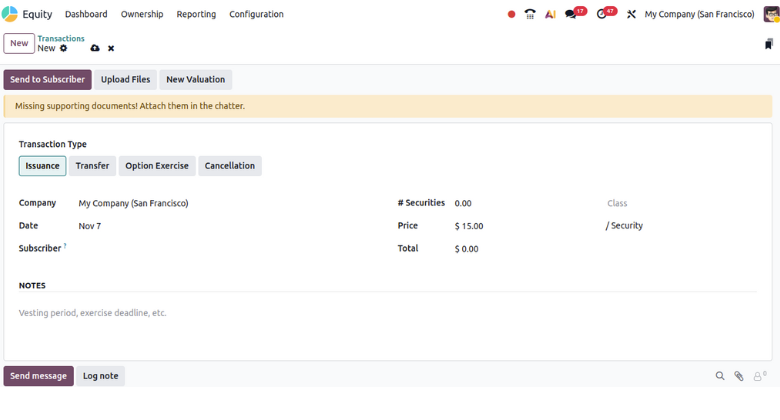Select the Transfer transaction type
The width and height of the screenshot is (780, 420).
click(92, 166)
